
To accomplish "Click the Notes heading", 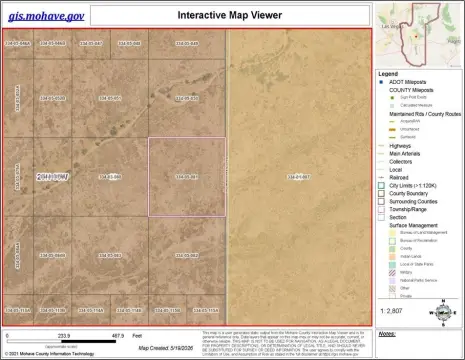I will (x=387, y=334).
